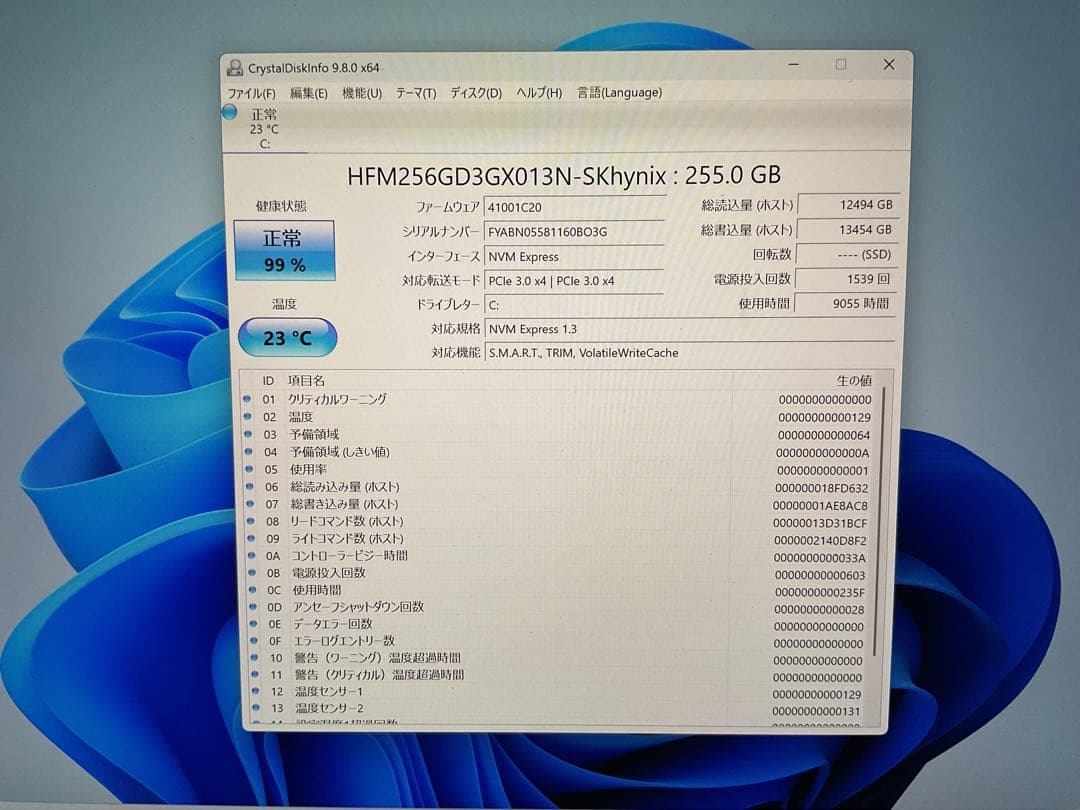
Task: Click the status dot for row 08 リードコマンド数
Action: (251, 521)
